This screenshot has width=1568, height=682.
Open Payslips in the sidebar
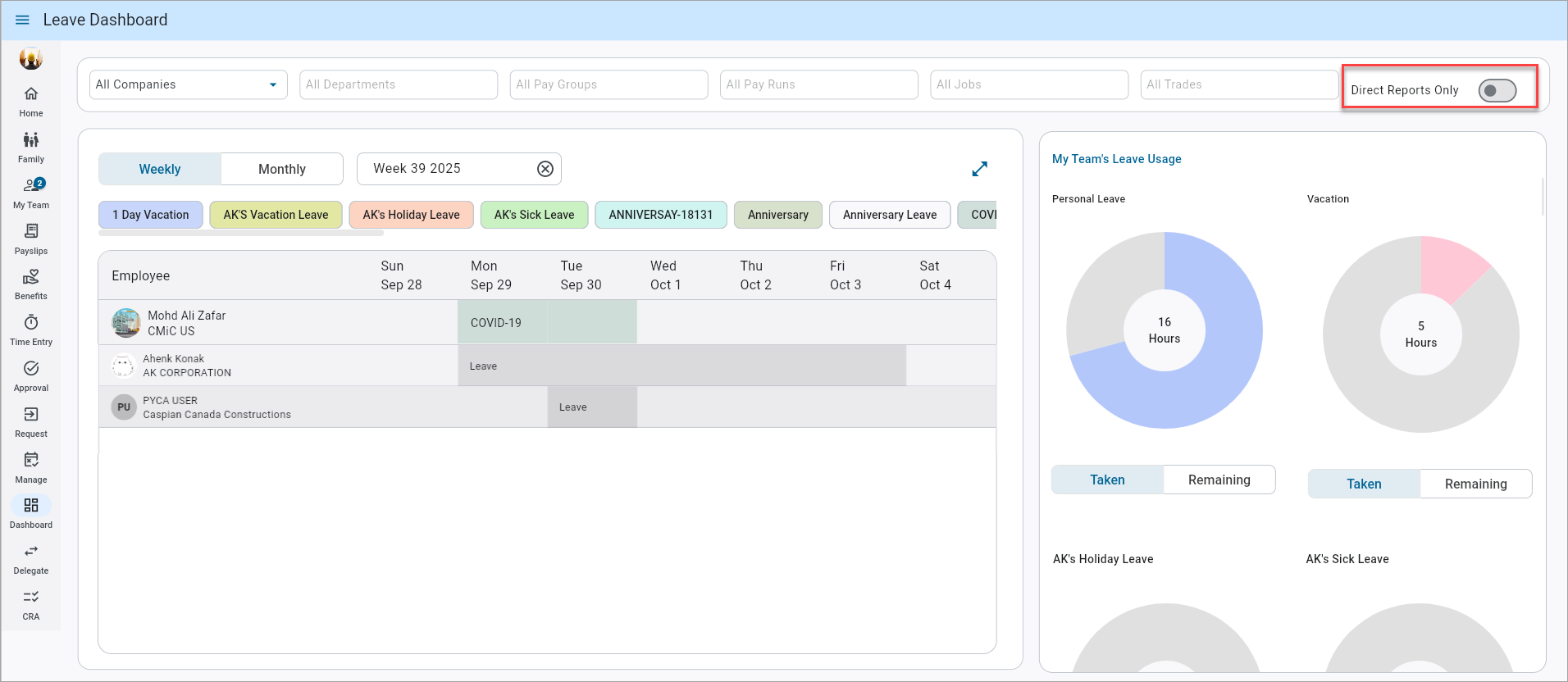[x=31, y=239]
